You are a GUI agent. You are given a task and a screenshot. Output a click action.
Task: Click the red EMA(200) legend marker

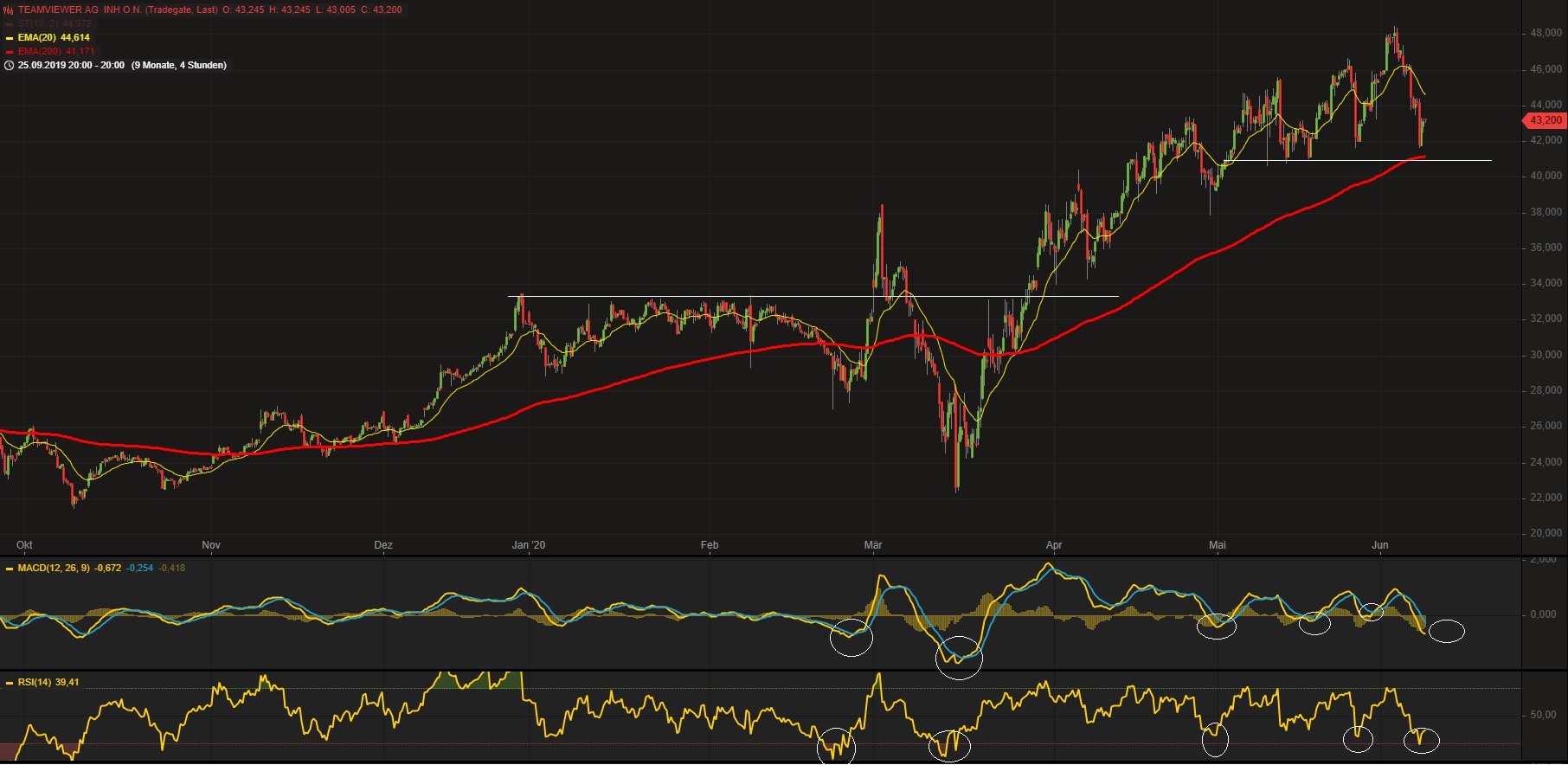click(x=10, y=52)
